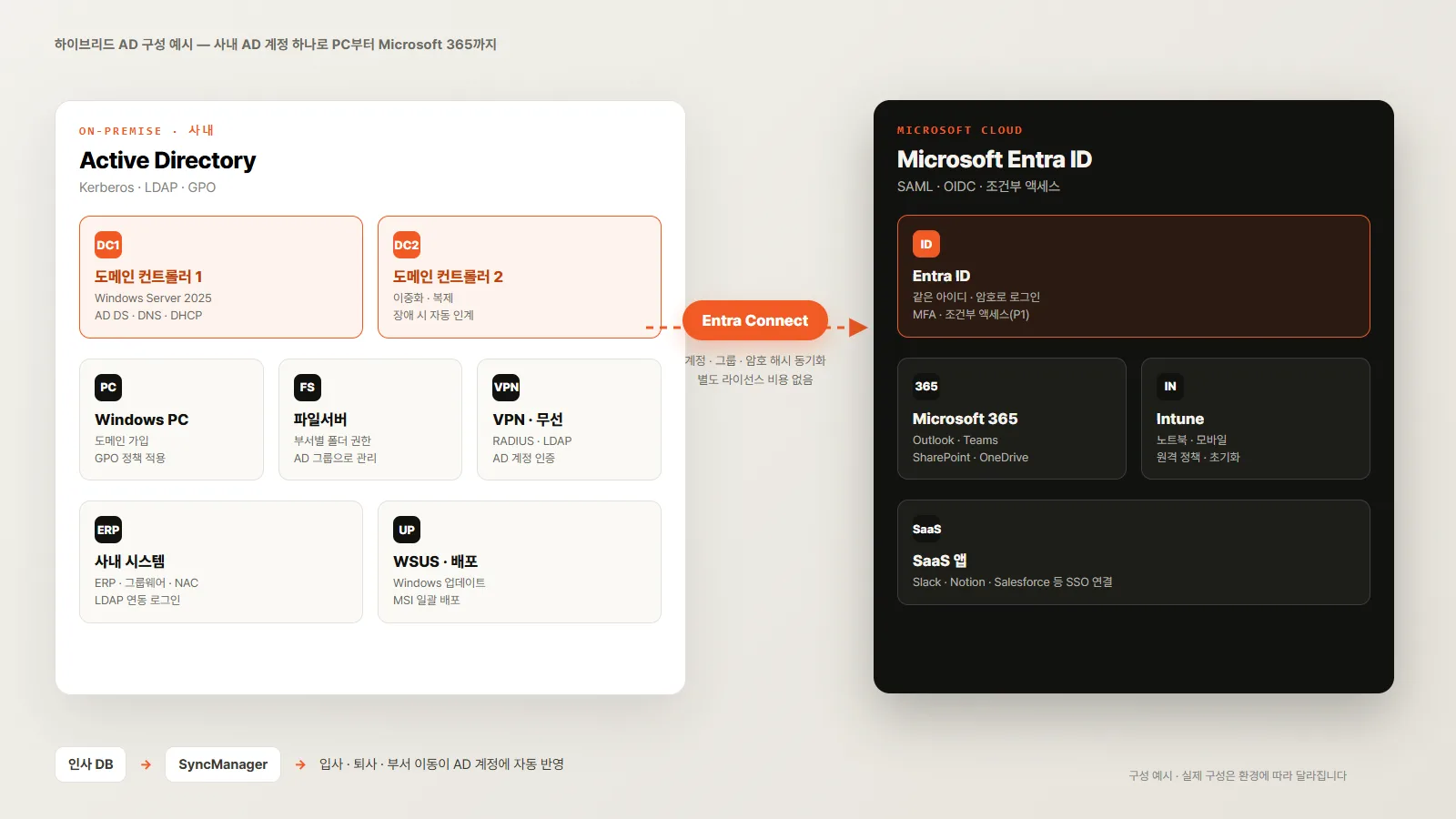Image resolution: width=1456 pixels, height=819 pixels.
Task: Click the SAML · OIDC · 조건부 액세스 subtitle
Action: pos(979,187)
